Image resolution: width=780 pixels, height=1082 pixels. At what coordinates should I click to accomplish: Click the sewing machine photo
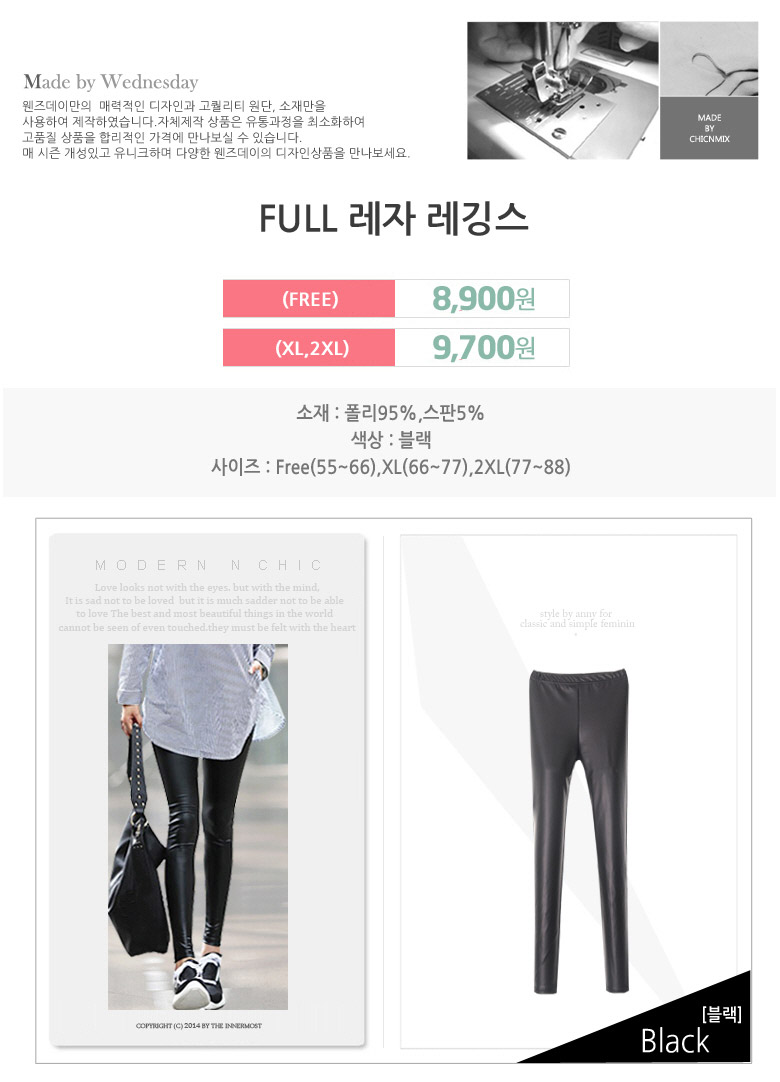(x=563, y=90)
